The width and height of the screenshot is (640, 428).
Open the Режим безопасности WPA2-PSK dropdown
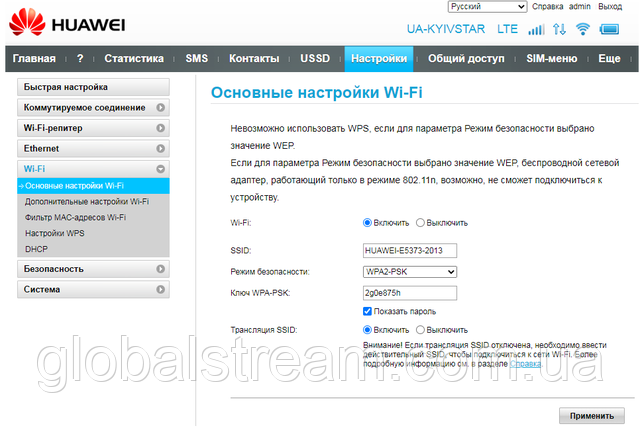coord(410,272)
